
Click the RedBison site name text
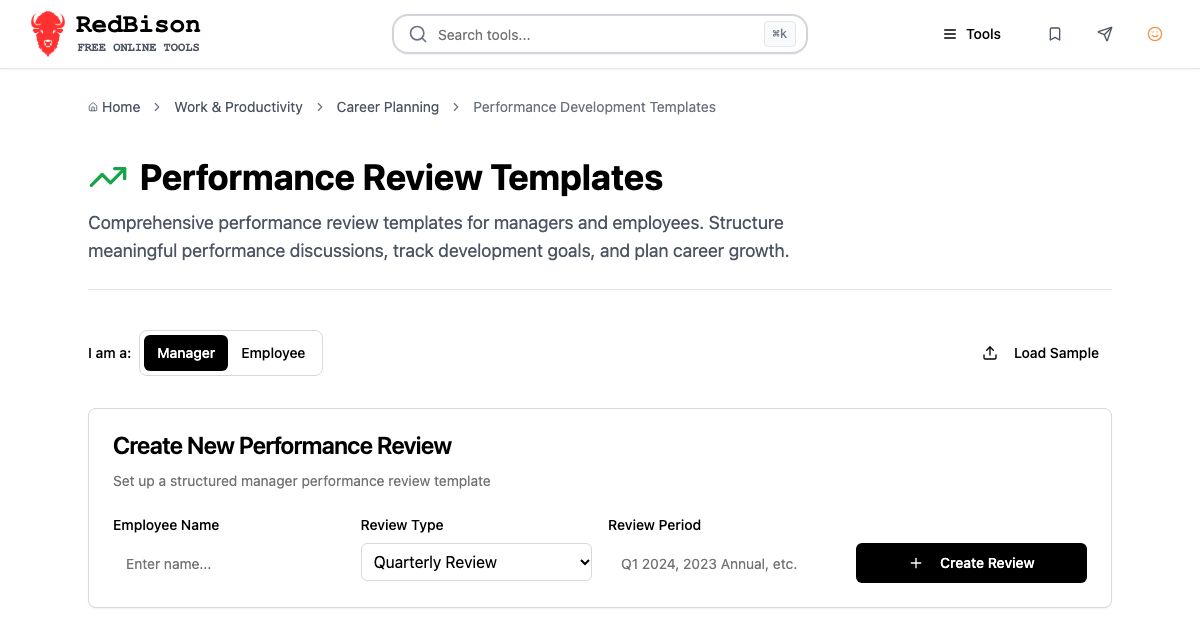point(138,24)
